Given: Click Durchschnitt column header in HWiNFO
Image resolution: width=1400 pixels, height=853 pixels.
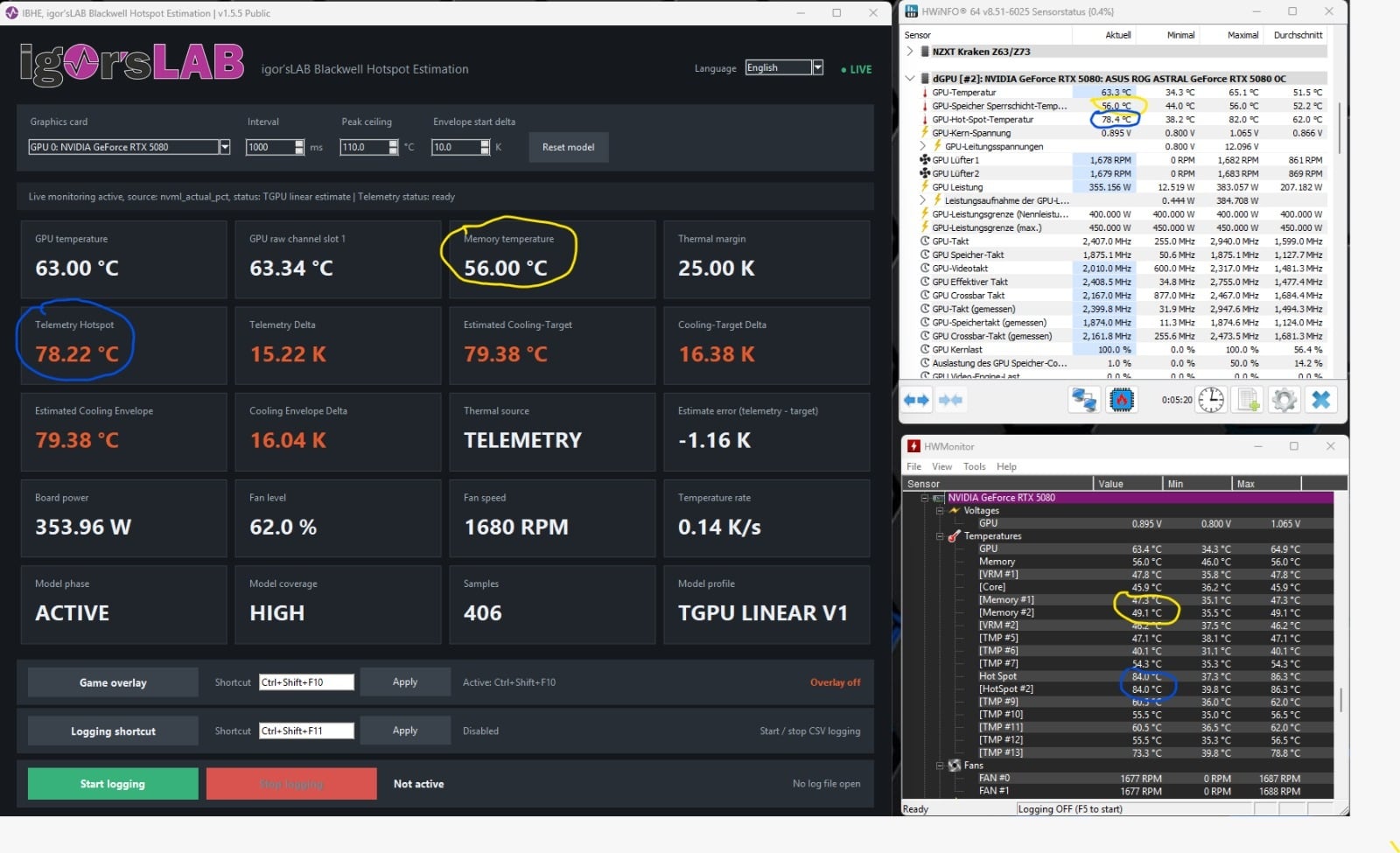Looking at the screenshot, I should [x=1297, y=35].
